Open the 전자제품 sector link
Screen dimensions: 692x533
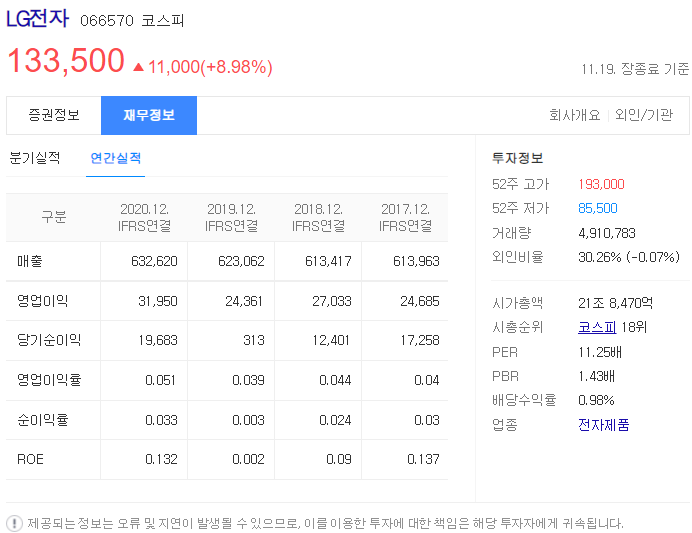pyautogui.click(x=603, y=424)
